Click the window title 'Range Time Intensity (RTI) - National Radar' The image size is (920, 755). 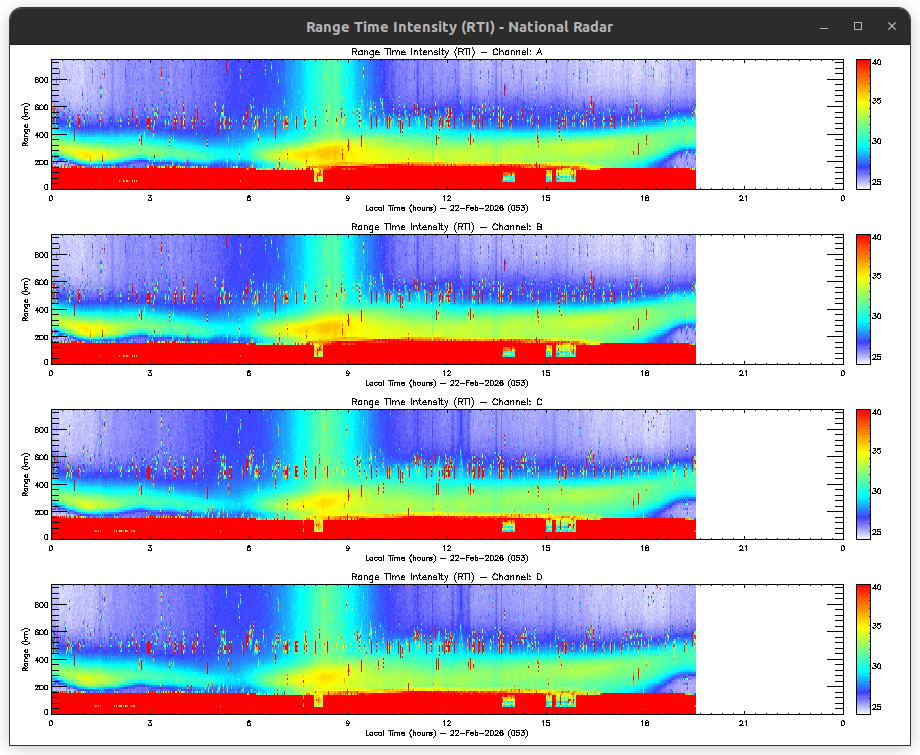point(459,27)
